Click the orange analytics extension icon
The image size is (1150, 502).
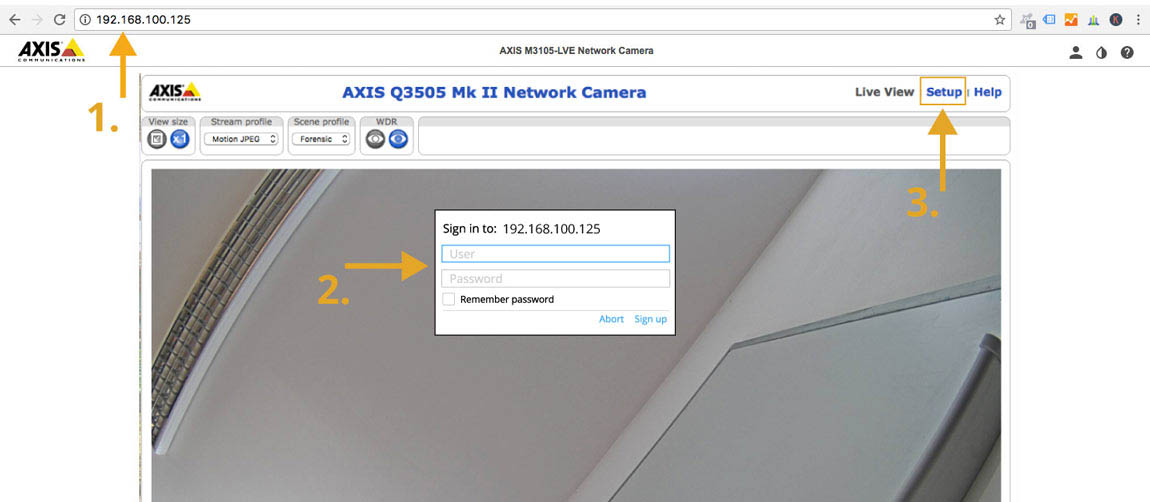point(1071,19)
